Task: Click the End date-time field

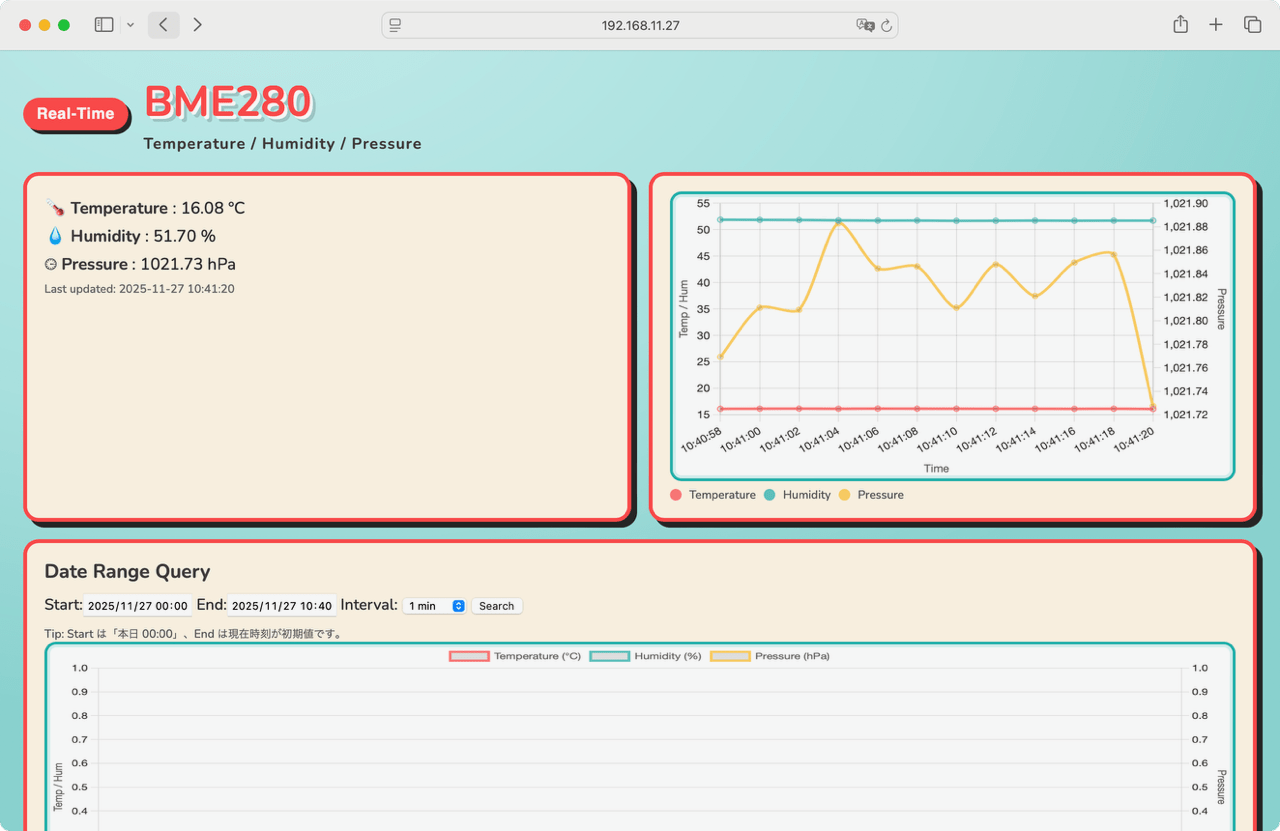Action: (x=281, y=606)
